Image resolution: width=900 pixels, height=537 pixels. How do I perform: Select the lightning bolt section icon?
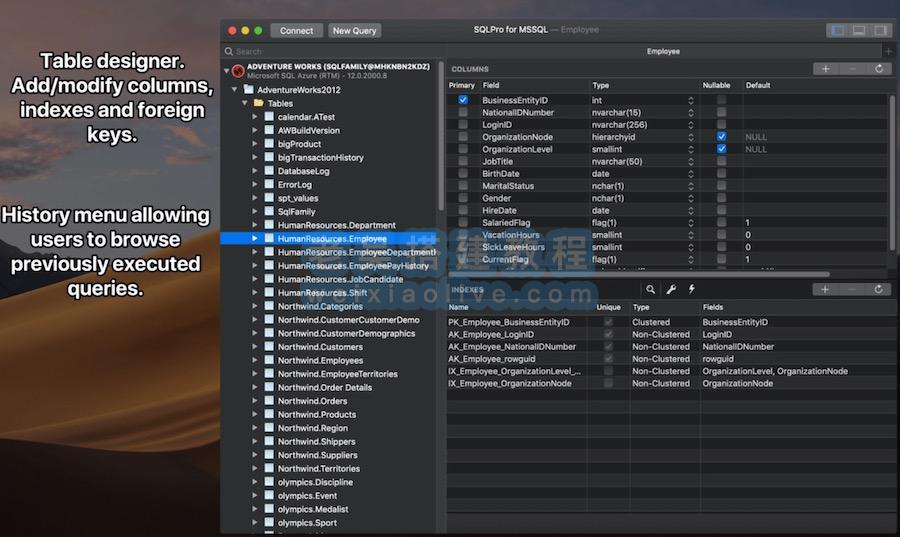tap(692, 289)
